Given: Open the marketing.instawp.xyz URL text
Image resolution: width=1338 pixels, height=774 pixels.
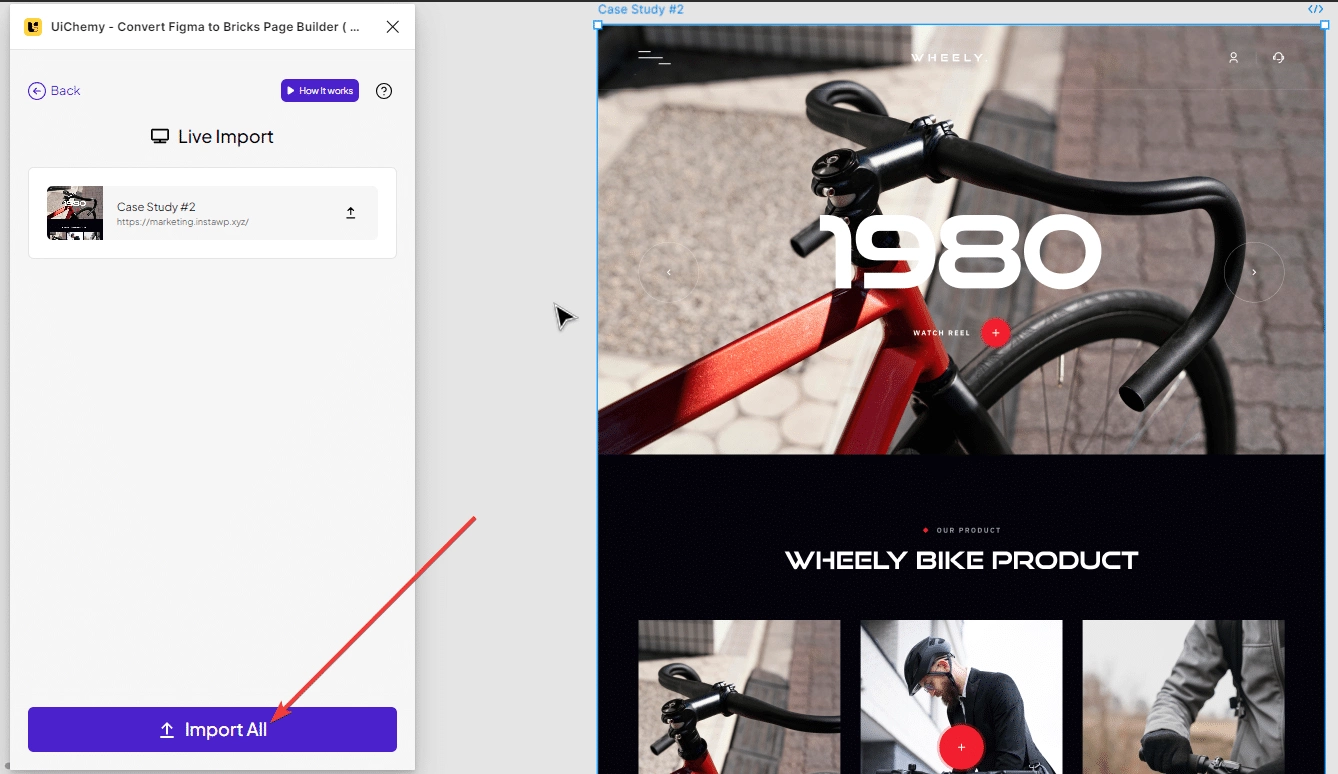Looking at the screenshot, I should pyautogui.click(x=182, y=222).
